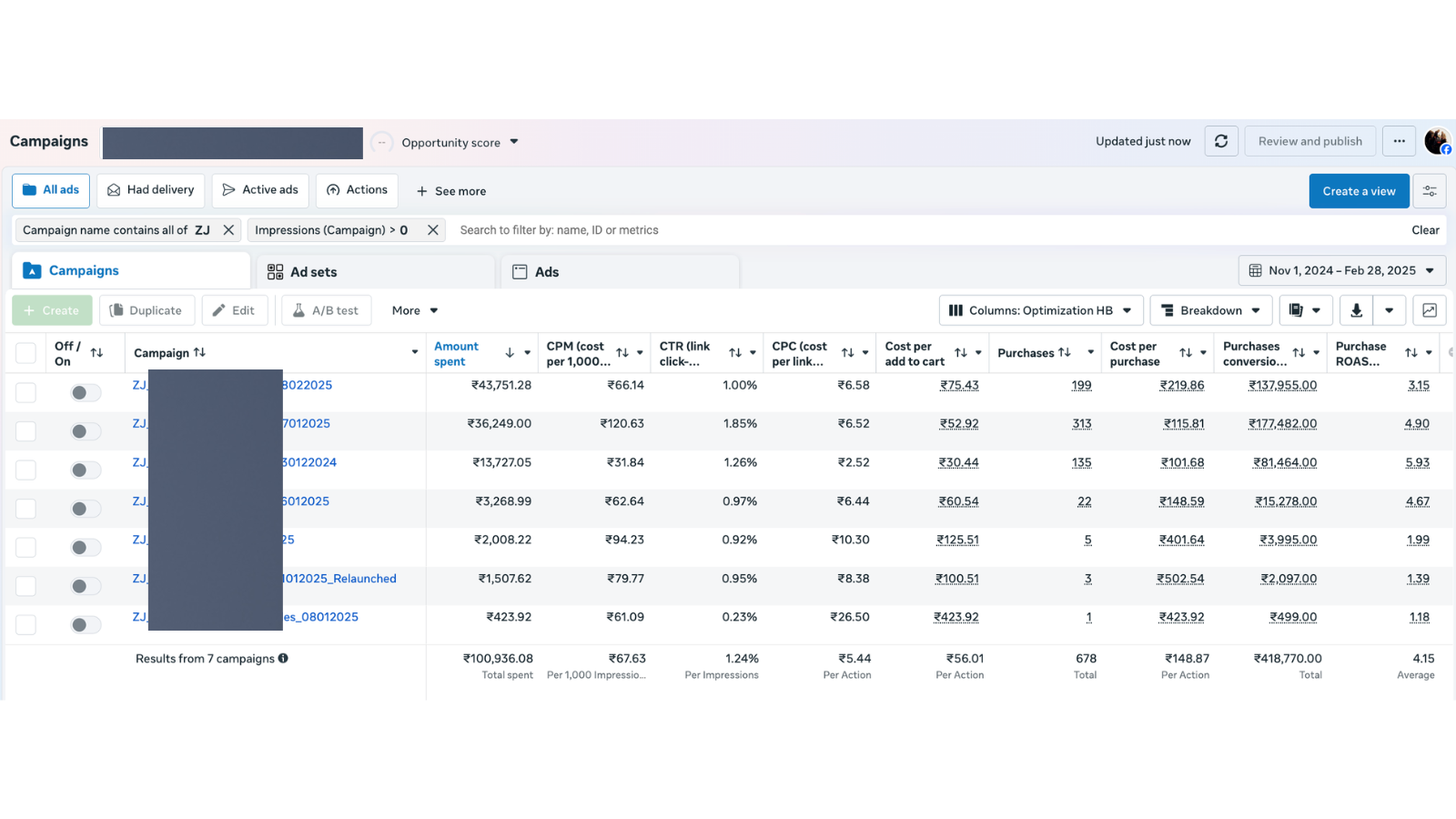Sort by CPM column arrows
This screenshot has height=819, width=1456.
[x=622, y=353]
